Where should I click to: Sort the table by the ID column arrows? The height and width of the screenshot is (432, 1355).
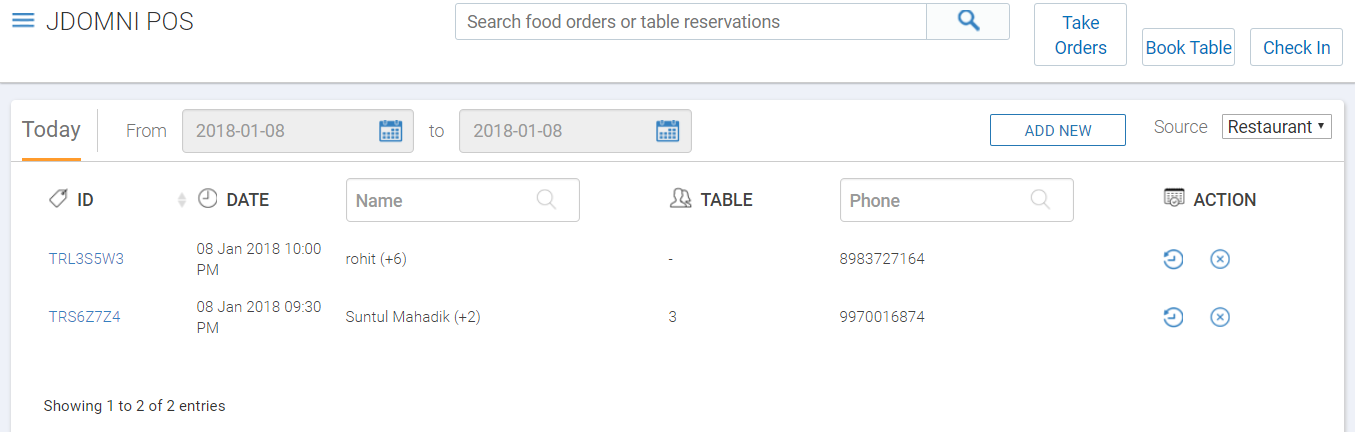tap(182, 200)
